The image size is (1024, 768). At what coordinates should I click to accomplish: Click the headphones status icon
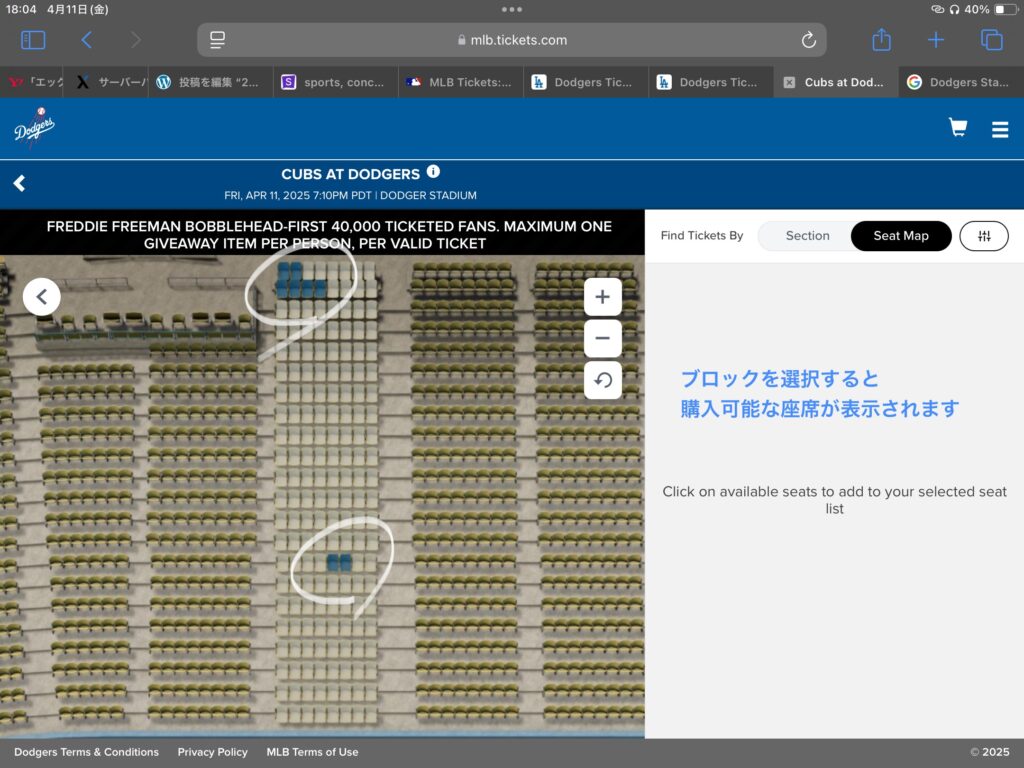[x=954, y=9]
